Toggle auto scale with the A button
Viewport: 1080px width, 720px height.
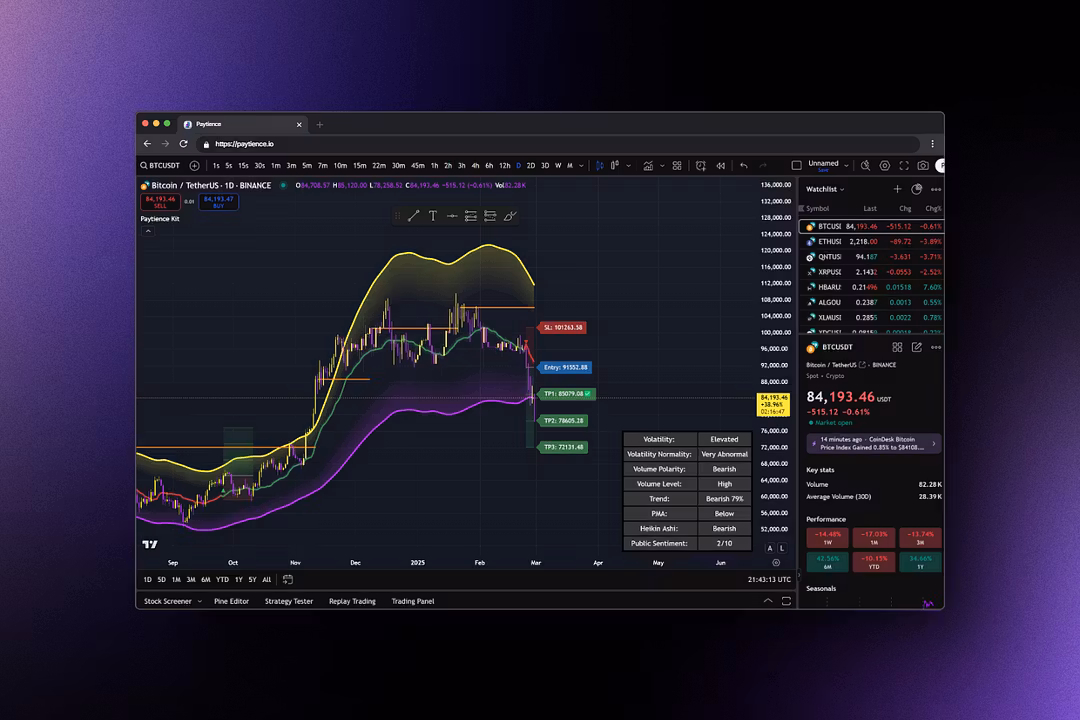click(770, 548)
